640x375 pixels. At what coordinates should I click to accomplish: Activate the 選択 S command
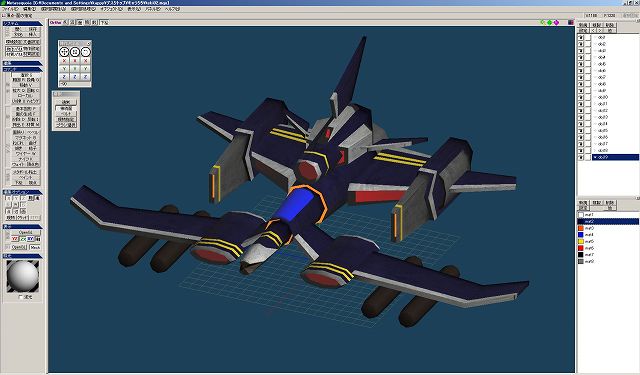(26, 75)
